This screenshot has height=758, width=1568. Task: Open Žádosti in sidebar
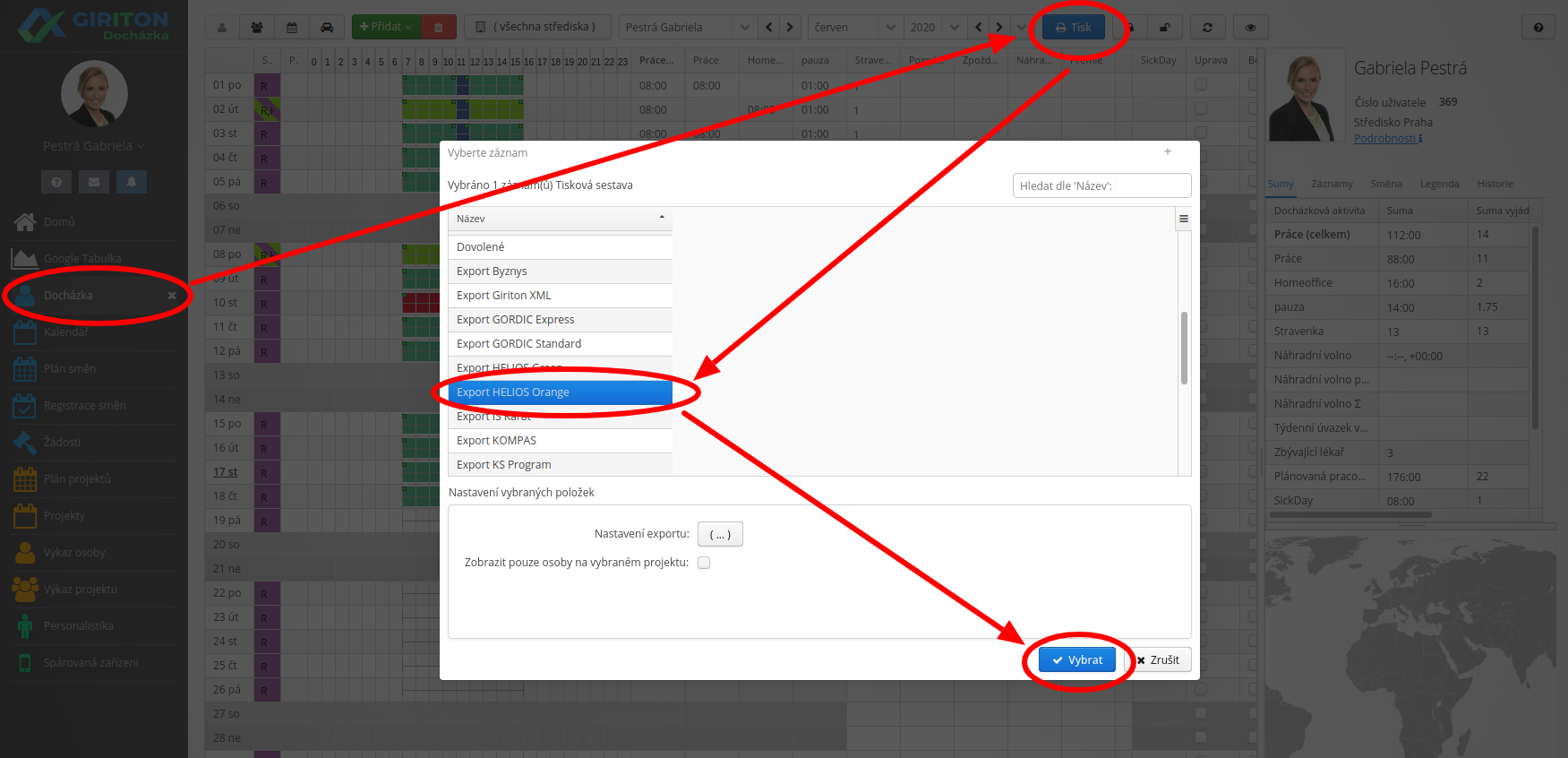[94, 442]
